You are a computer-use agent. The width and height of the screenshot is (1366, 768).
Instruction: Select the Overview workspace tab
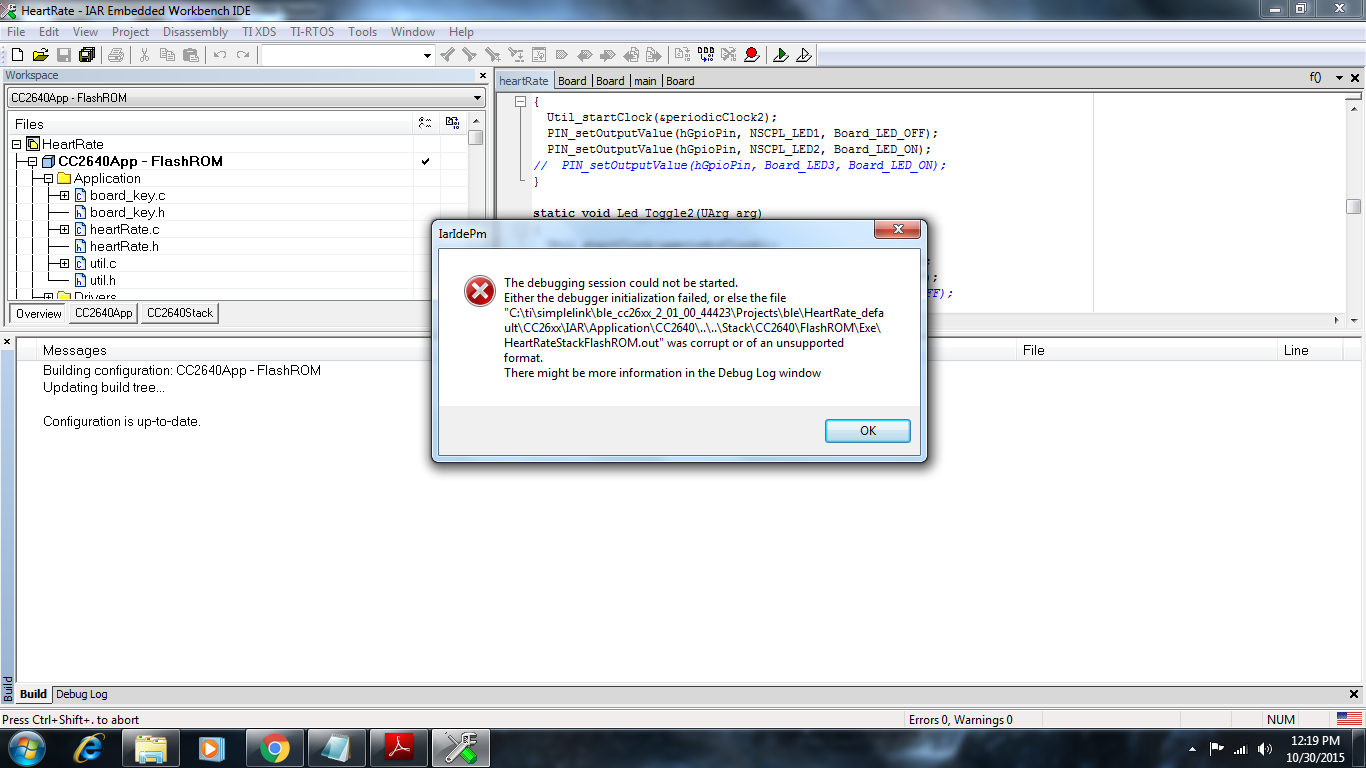click(x=39, y=313)
